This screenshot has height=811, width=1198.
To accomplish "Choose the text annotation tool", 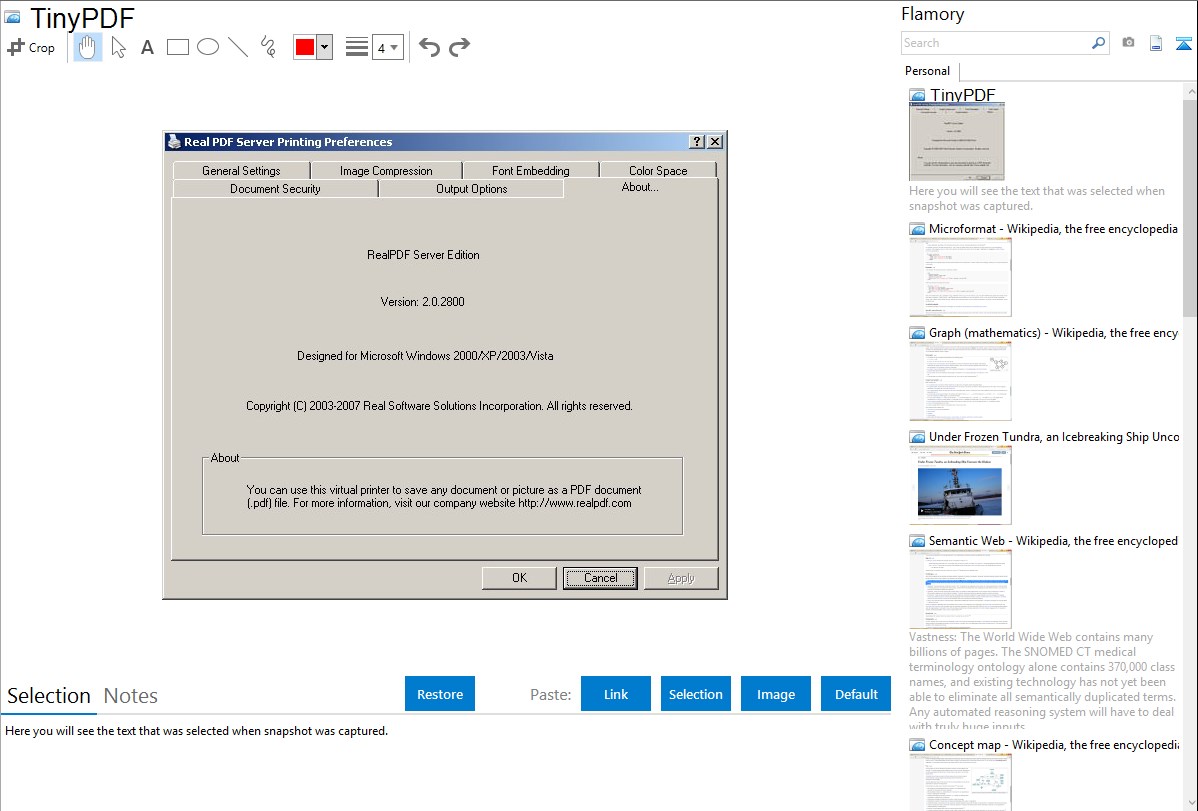I will pyautogui.click(x=147, y=47).
